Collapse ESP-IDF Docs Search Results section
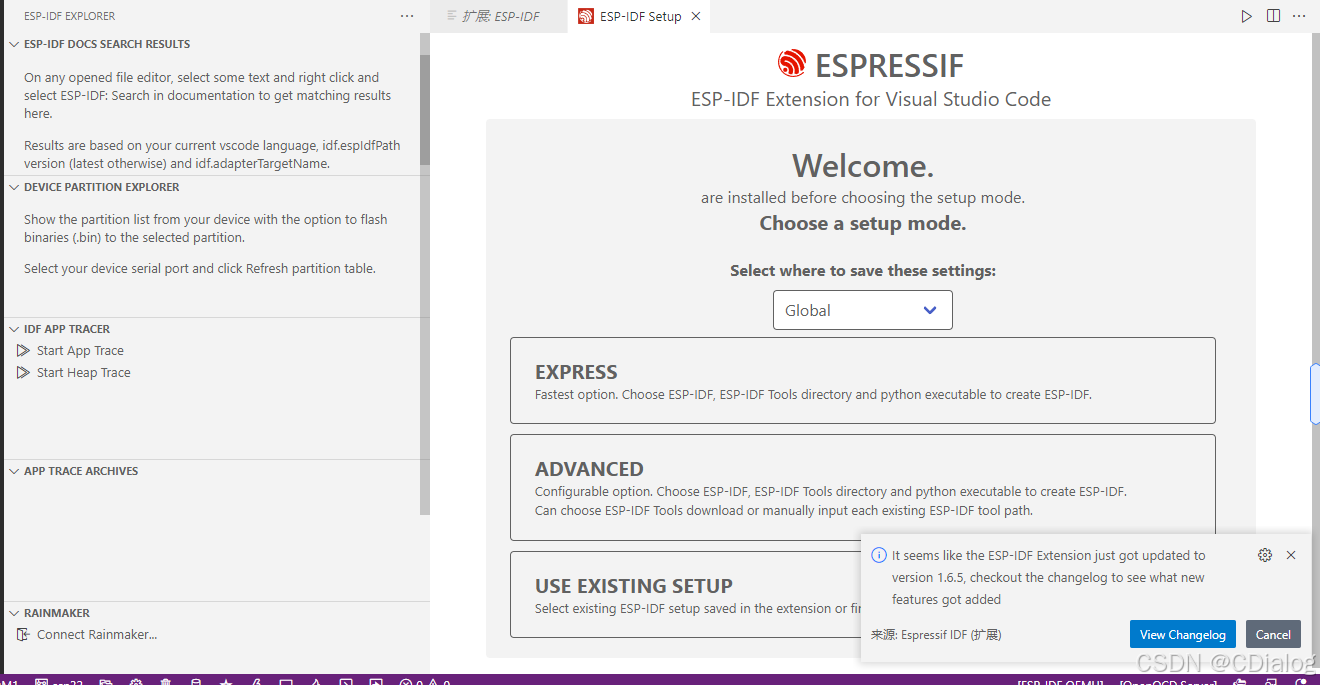1320x685 pixels. tap(14, 44)
